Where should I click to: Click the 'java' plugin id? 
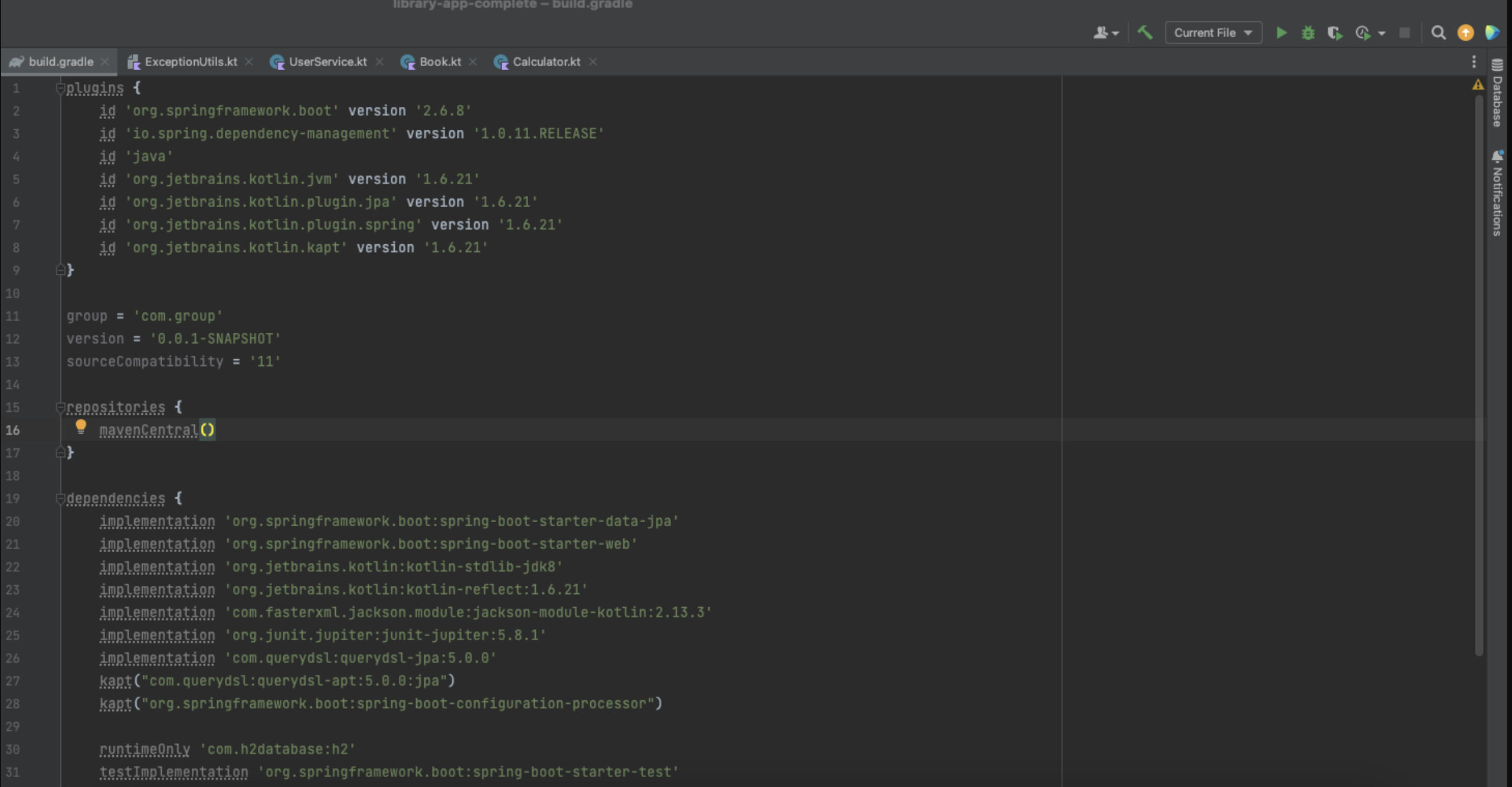(149, 156)
